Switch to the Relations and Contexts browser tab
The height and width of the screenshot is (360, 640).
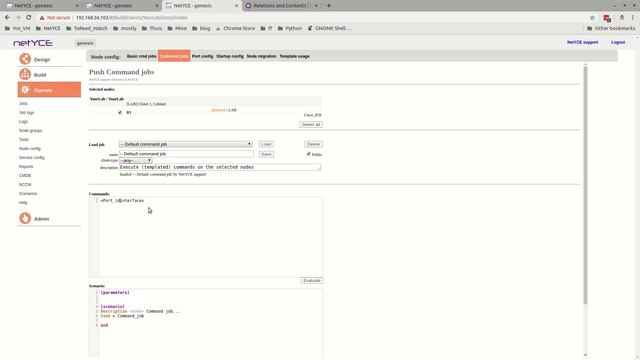[281, 6]
